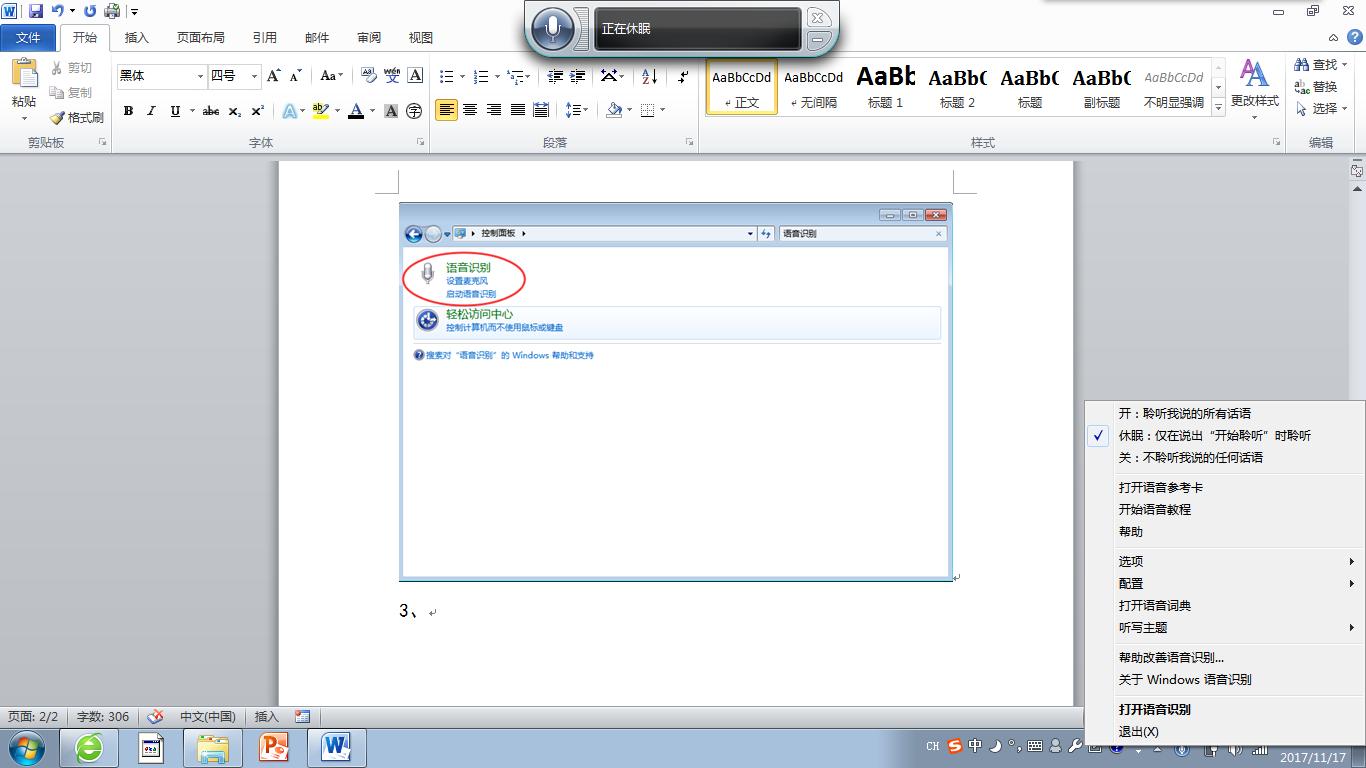Switch to the 插入 Insert tab
Viewport: 1366px width, 768px height.
pos(136,38)
